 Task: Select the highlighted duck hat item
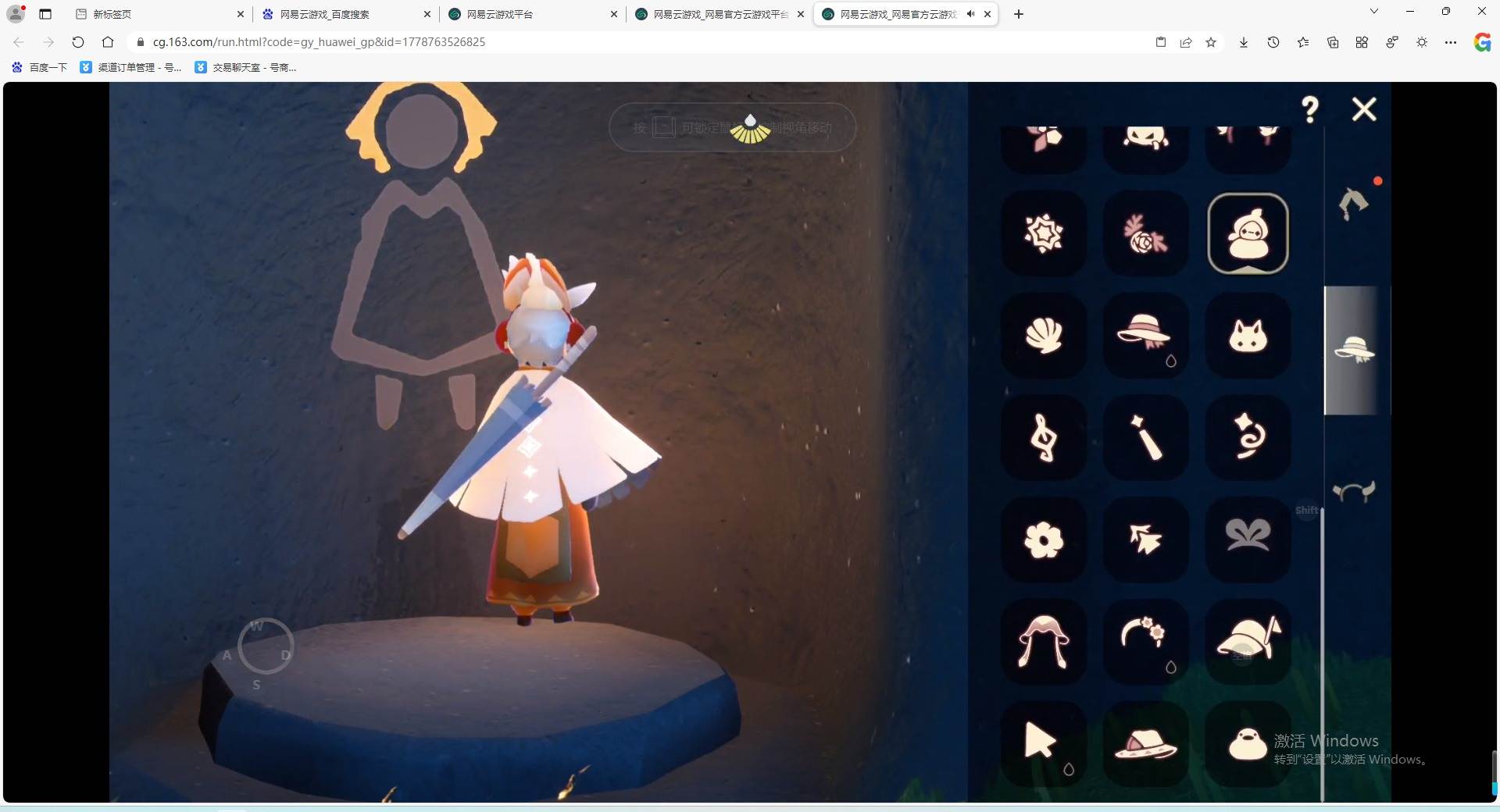[1248, 233]
